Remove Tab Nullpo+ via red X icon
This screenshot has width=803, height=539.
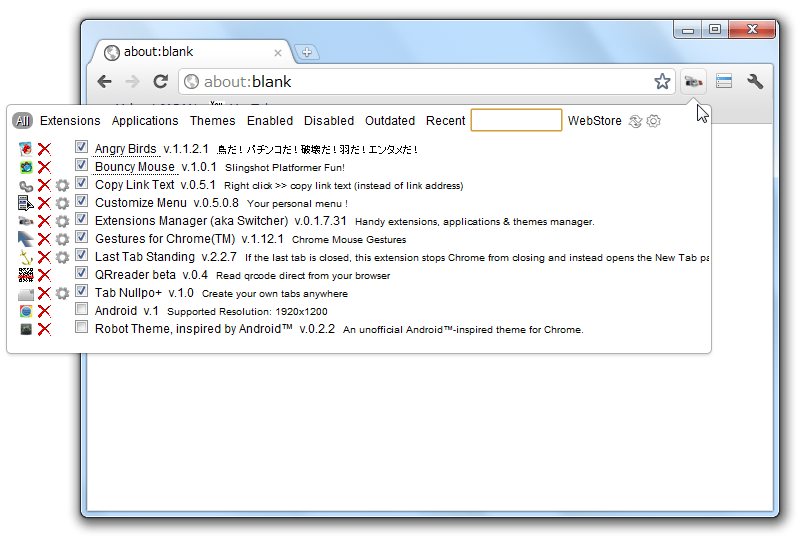click(x=45, y=293)
